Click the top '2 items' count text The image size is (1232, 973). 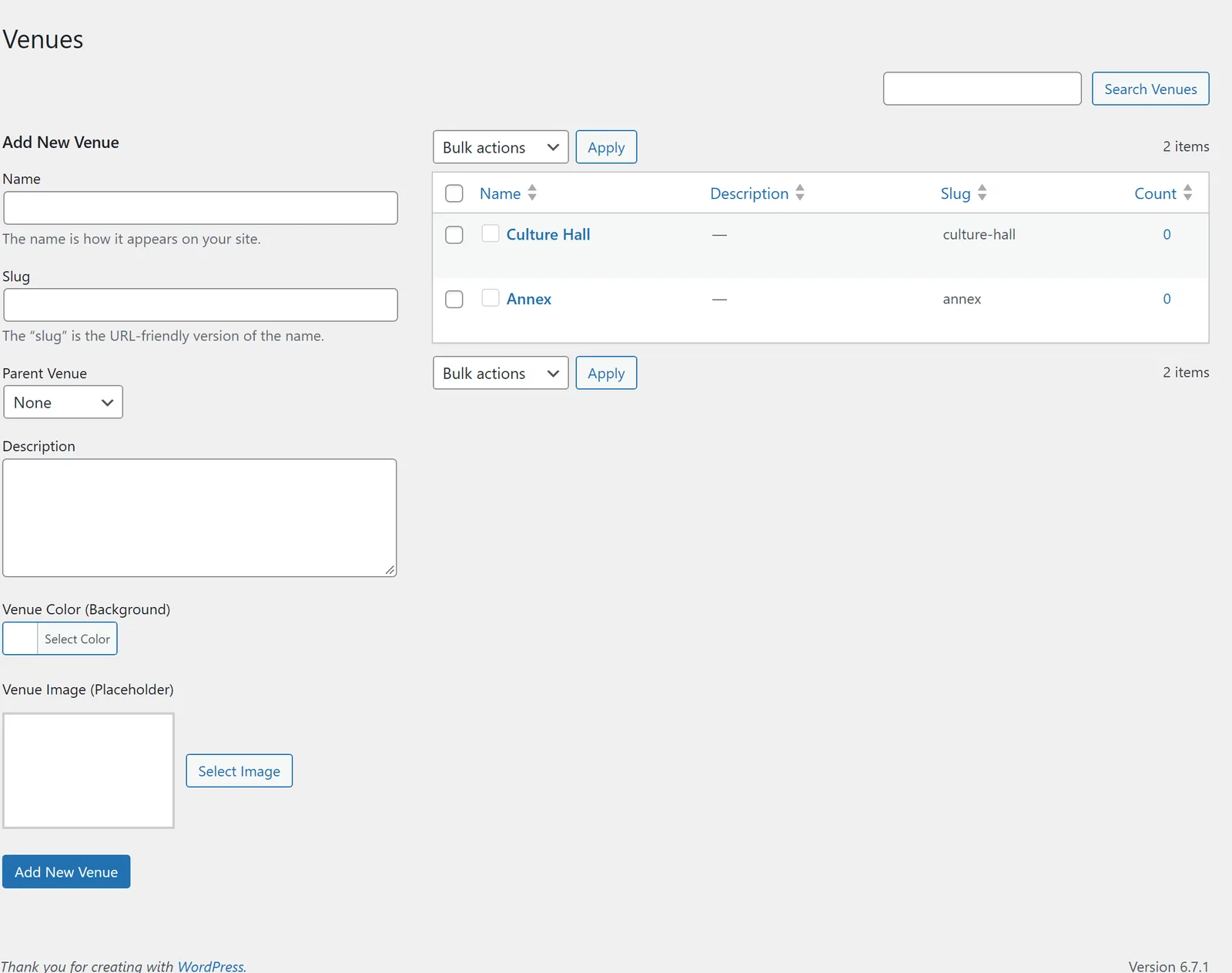pos(1186,146)
